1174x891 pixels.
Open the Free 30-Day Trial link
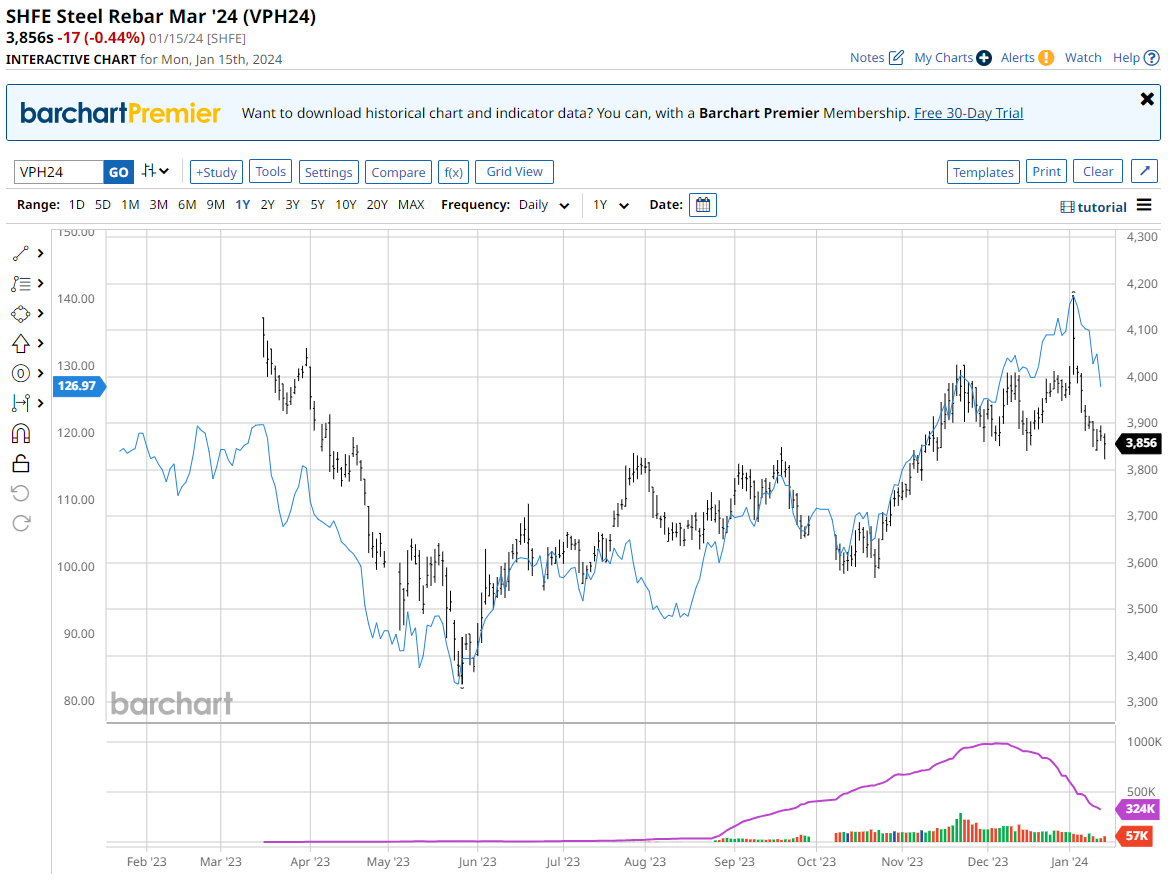click(968, 113)
